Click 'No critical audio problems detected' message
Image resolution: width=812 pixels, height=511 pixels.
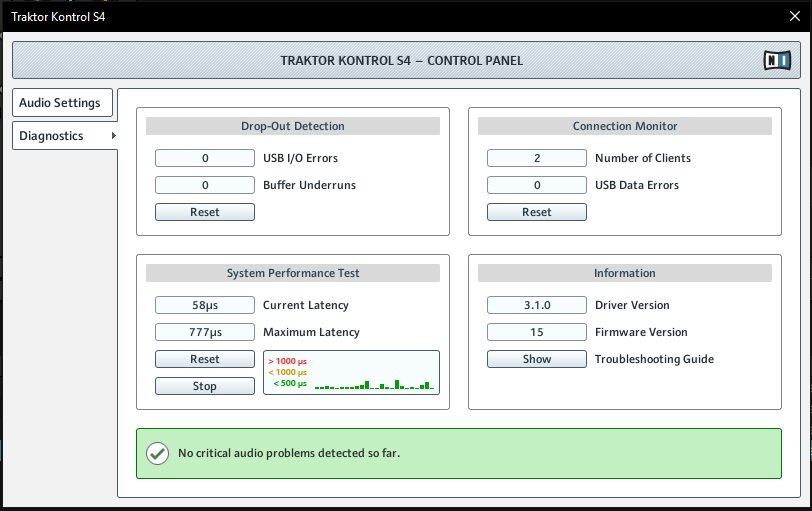289,453
